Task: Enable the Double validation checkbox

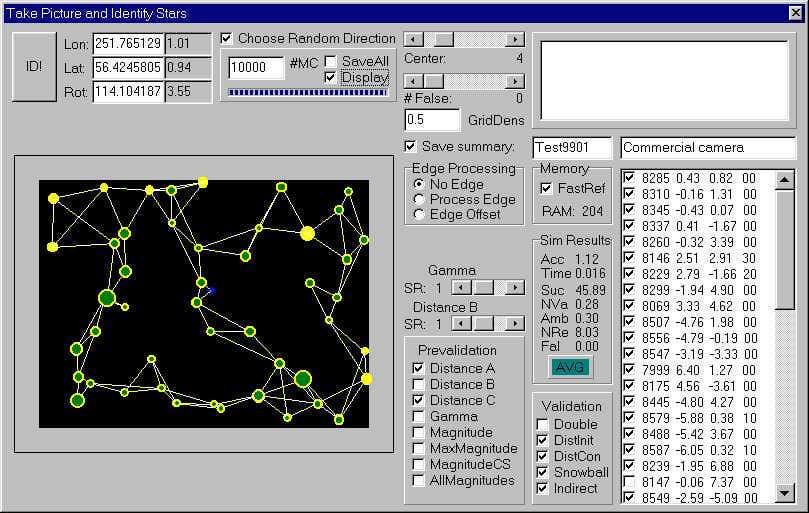Action: point(542,424)
